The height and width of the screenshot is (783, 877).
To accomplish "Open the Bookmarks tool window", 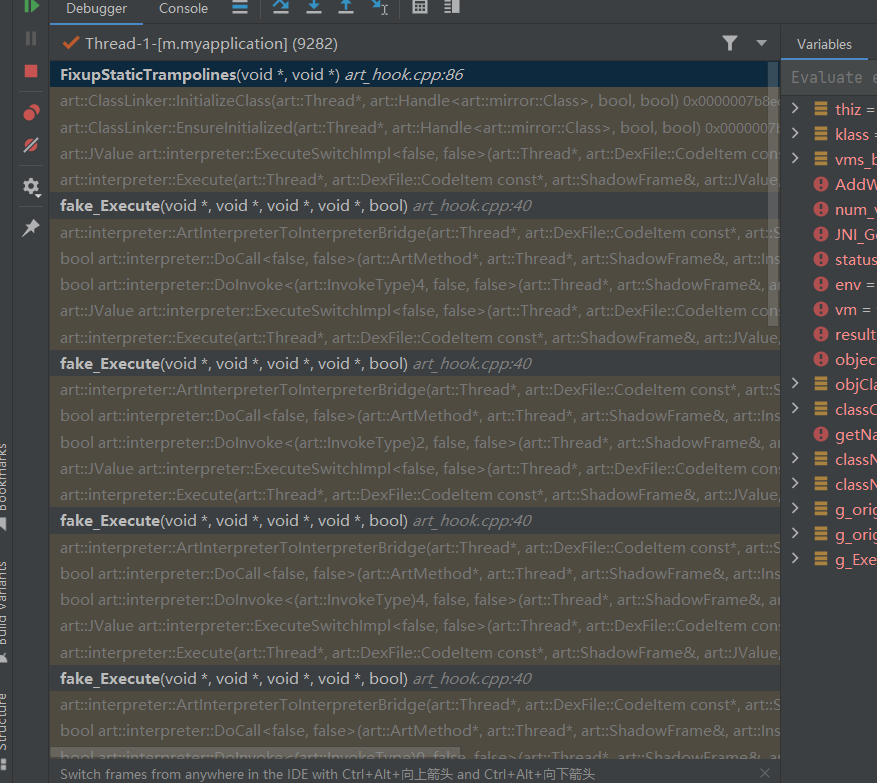I will click(4, 485).
